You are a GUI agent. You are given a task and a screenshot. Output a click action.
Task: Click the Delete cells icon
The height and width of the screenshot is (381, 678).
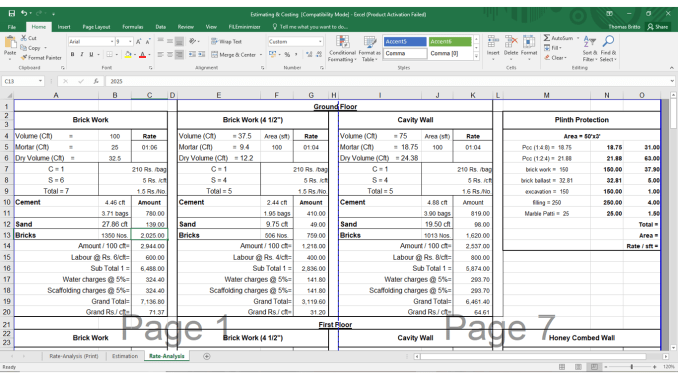pyautogui.click(x=511, y=48)
